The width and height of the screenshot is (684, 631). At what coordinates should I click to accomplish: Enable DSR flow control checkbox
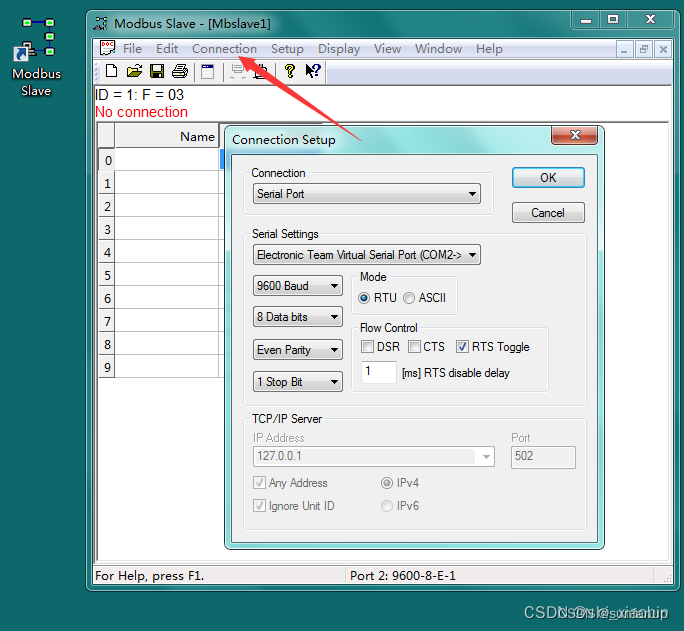click(x=367, y=347)
